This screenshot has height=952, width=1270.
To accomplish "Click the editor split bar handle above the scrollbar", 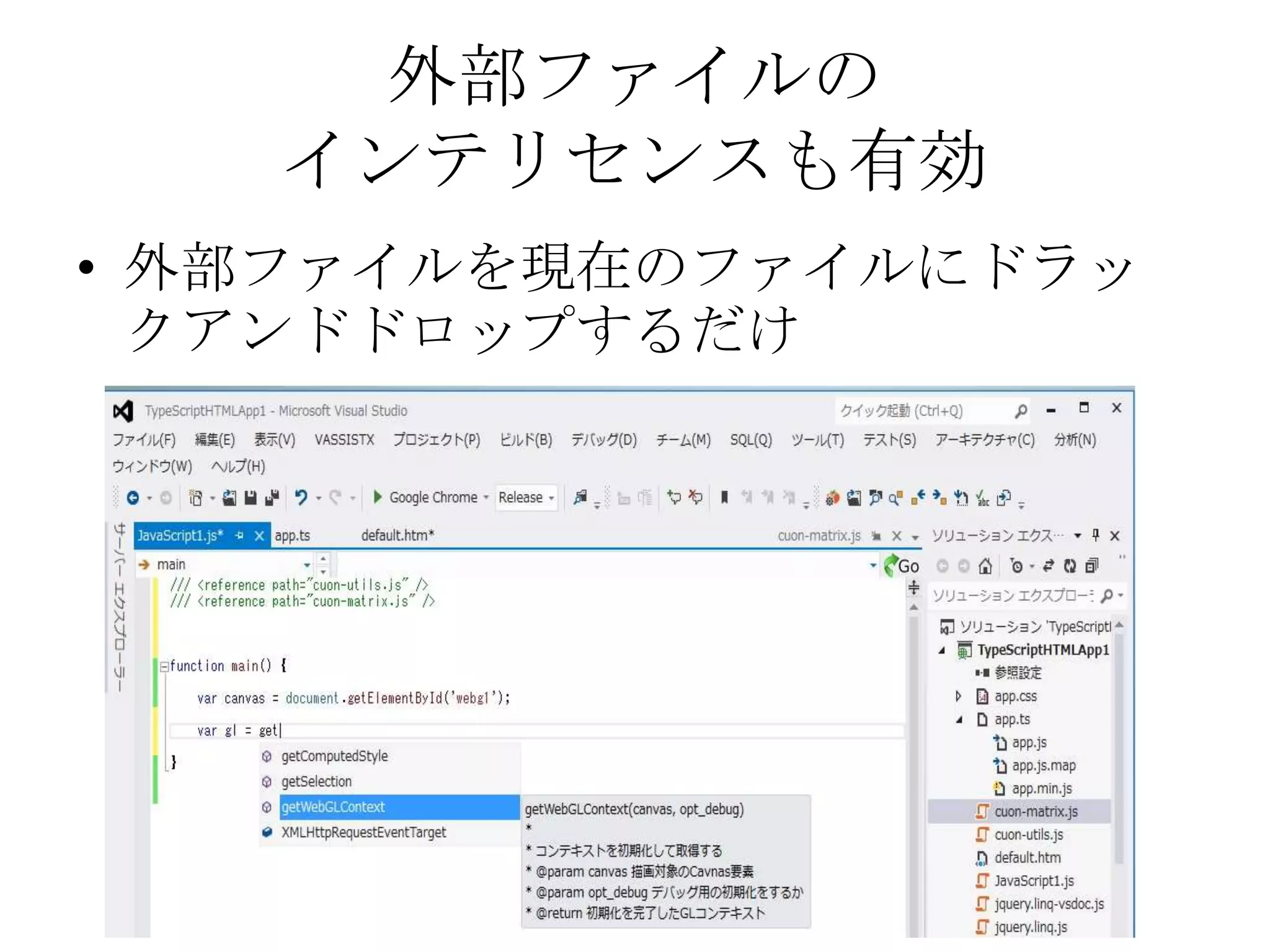I will (x=914, y=587).
